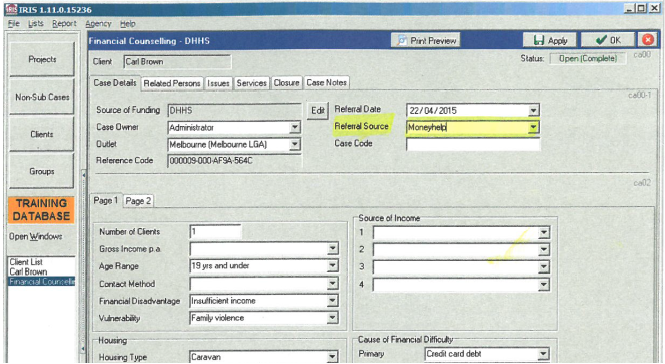Click the Caravan housing type value
The image size is (665, 364).
206,357
